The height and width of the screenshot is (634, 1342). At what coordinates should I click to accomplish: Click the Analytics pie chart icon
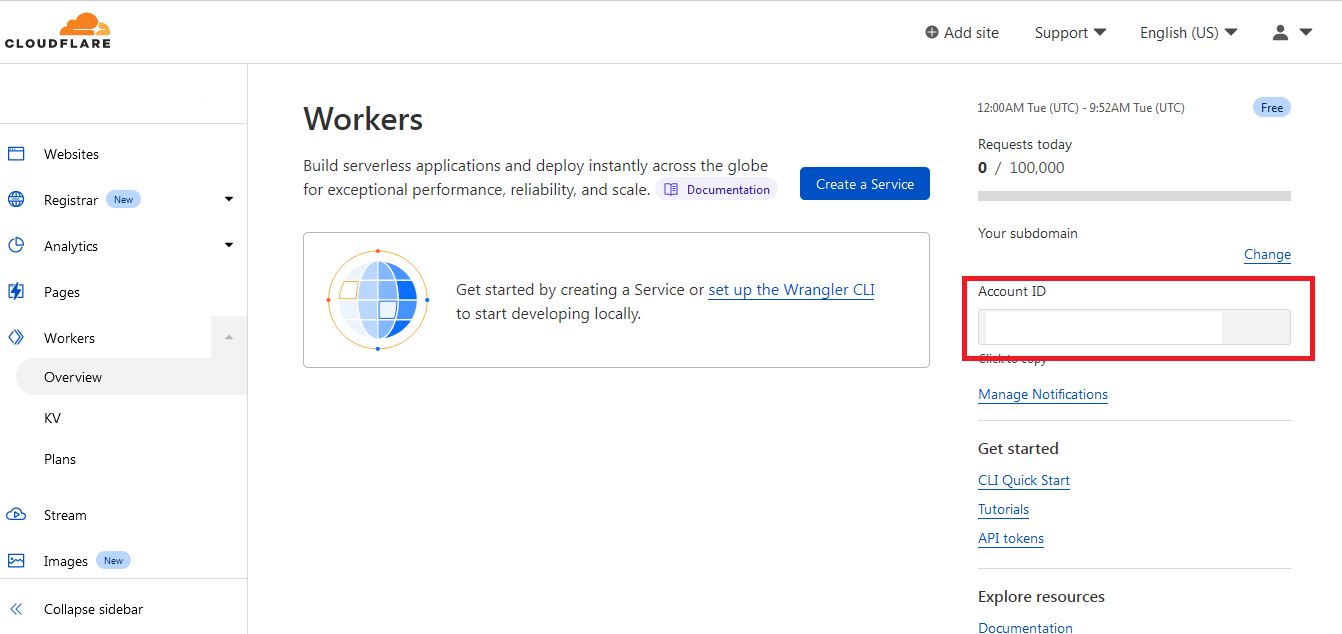[16, 246]
